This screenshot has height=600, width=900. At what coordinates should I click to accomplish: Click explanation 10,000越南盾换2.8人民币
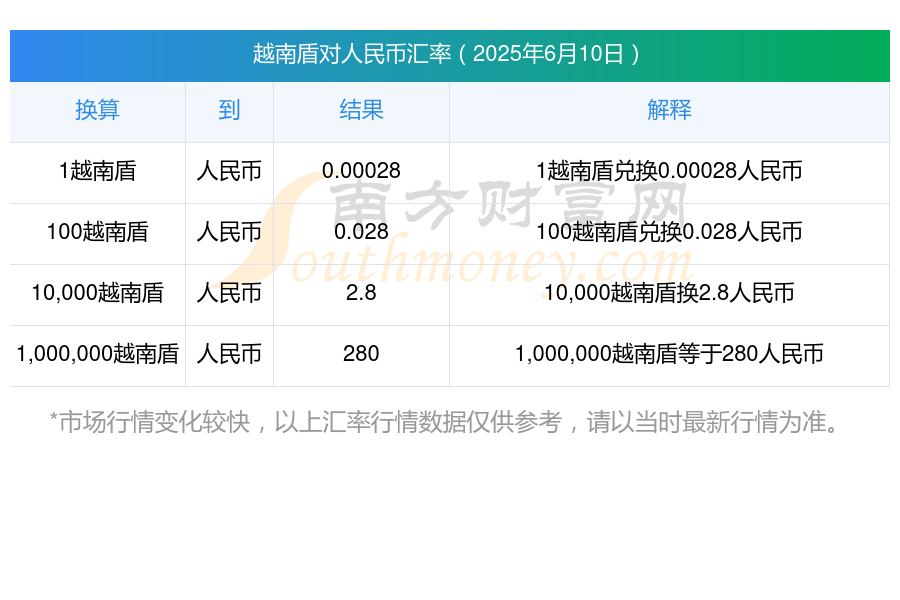coord(669,293)
